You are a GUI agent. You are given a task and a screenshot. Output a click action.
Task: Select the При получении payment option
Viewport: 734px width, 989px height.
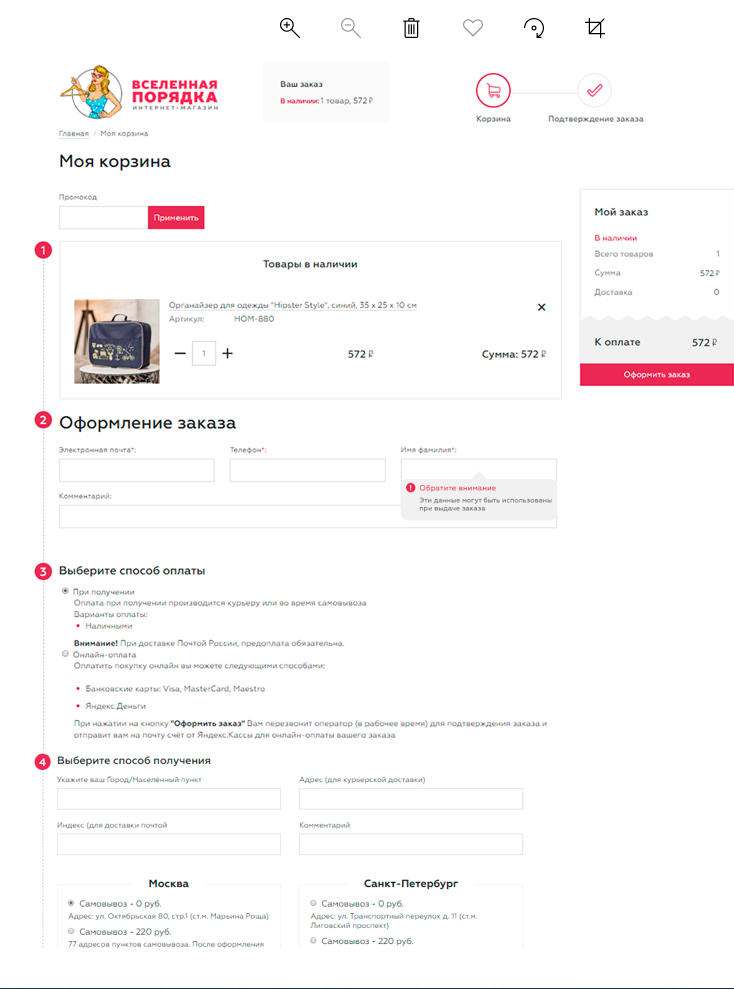(65, 591)
